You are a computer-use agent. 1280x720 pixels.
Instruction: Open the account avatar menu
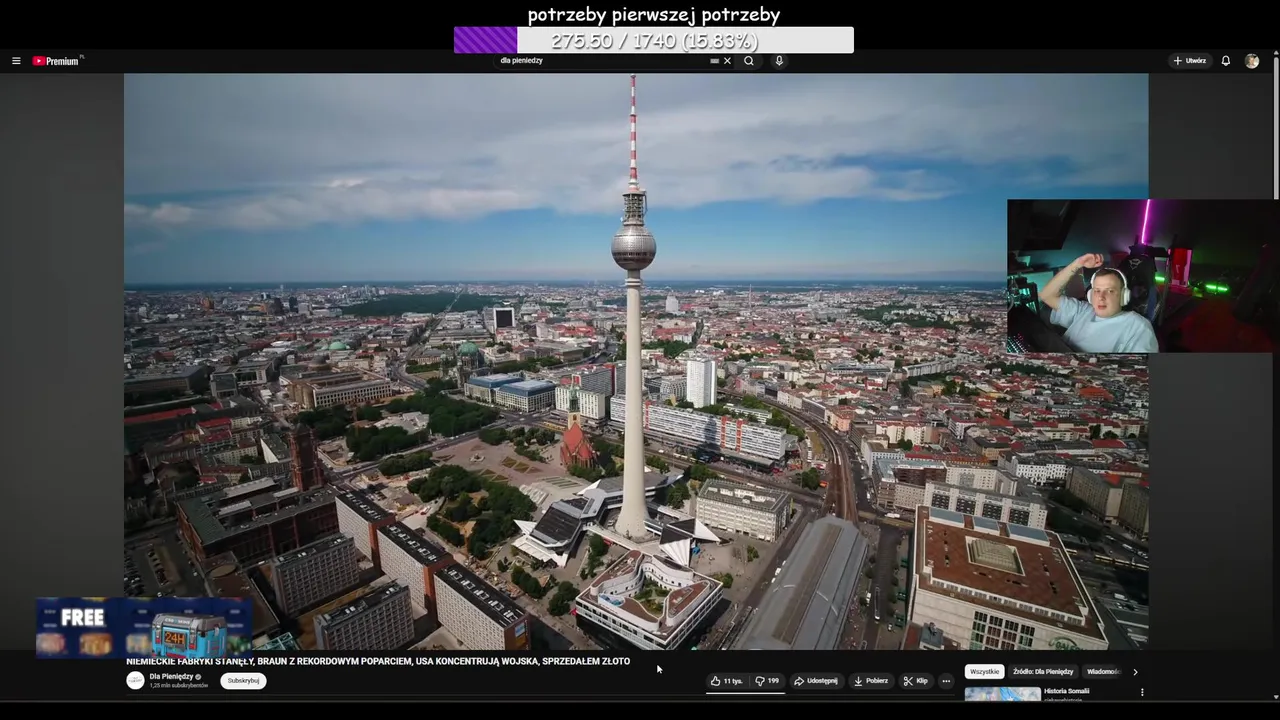[1252, 61]
